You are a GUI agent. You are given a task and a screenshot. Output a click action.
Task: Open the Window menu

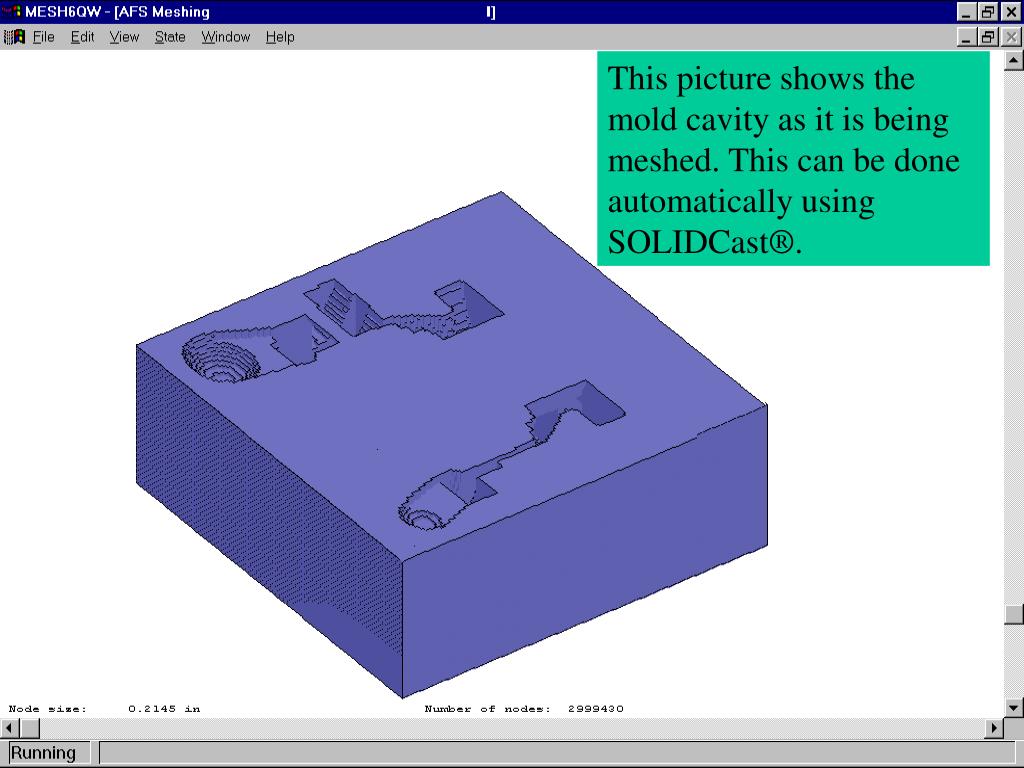coord(225,37)
